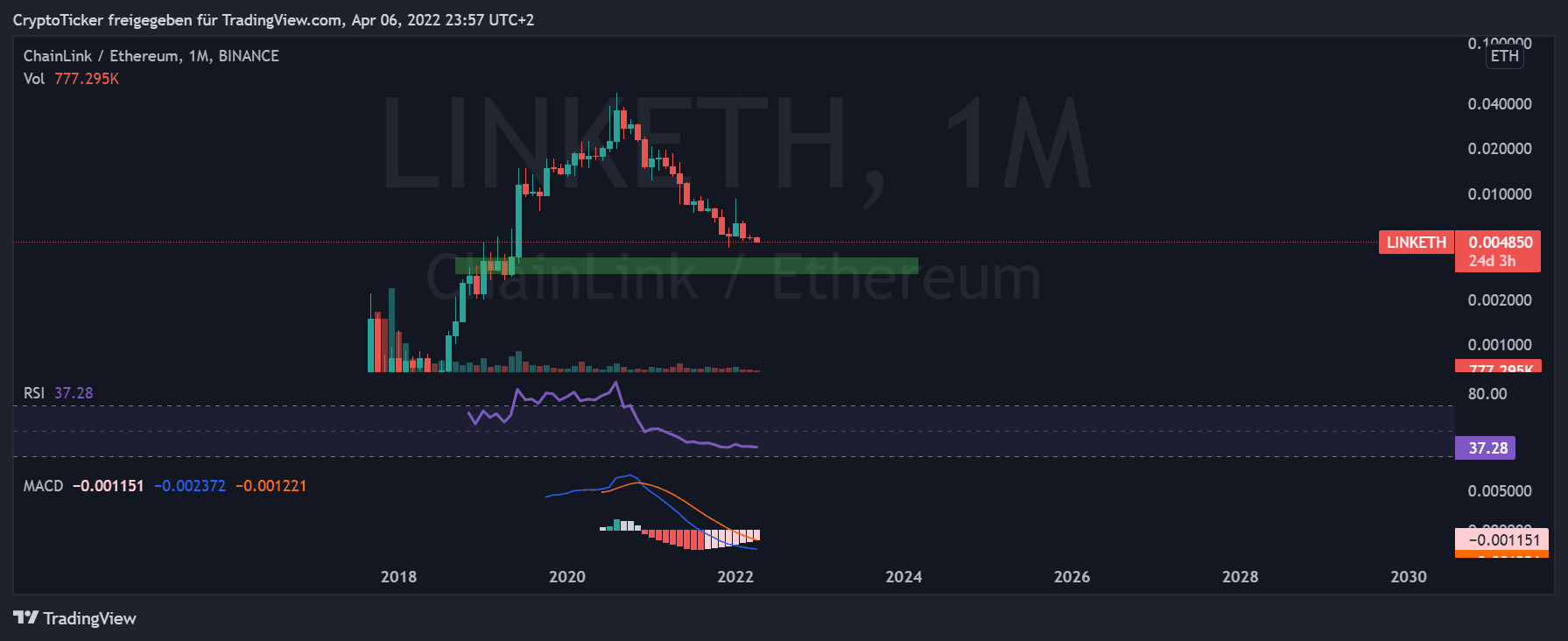This screenshot has width=1568, height=641.
Task: Click the 2022 label on time axis
Action: 735,577
